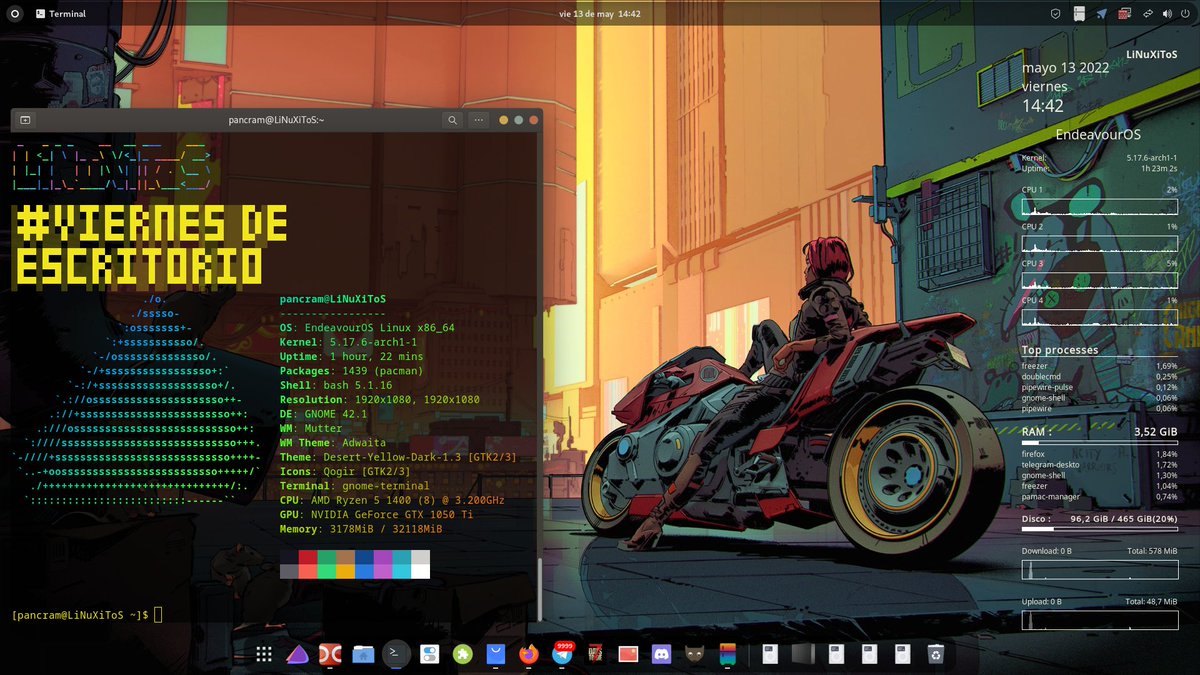Viewport: 1200px width, 675px height.
Task: Open the terminal three-dots menu
Action: pyautogui.click(x=479, y=120)
